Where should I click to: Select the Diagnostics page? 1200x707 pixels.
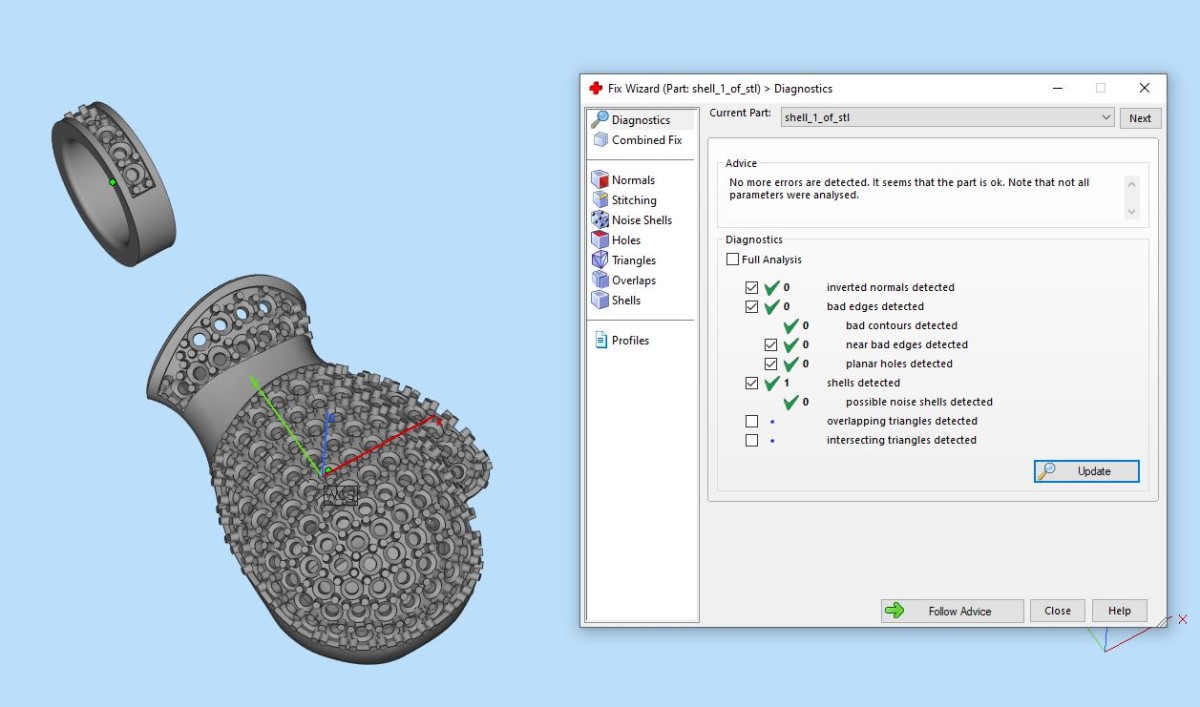point(640,120)
